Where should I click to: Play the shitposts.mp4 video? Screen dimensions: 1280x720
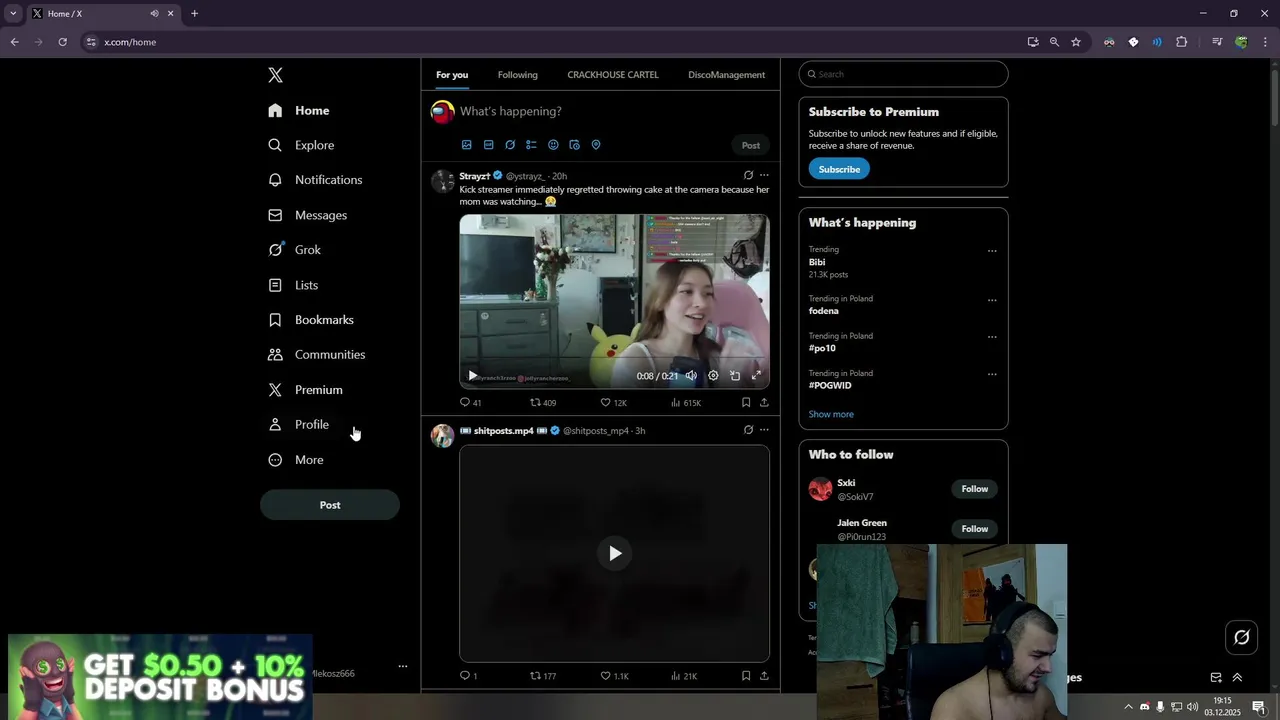tap(615, 553)
